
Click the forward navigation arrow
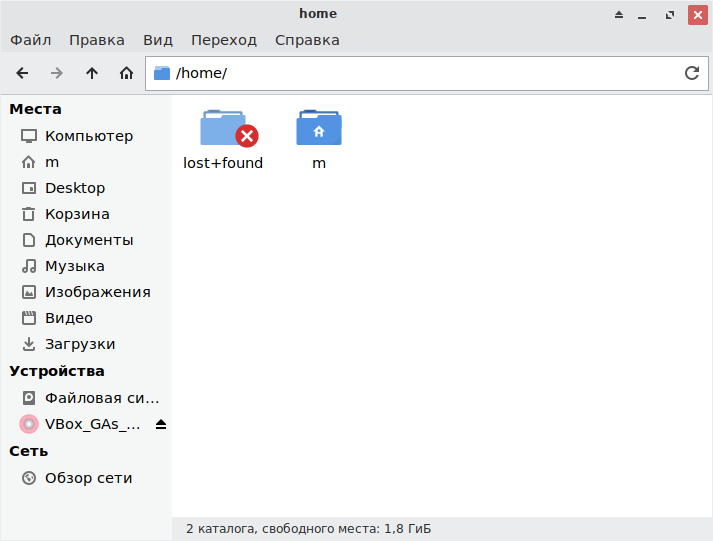click(x=57, y=73)
